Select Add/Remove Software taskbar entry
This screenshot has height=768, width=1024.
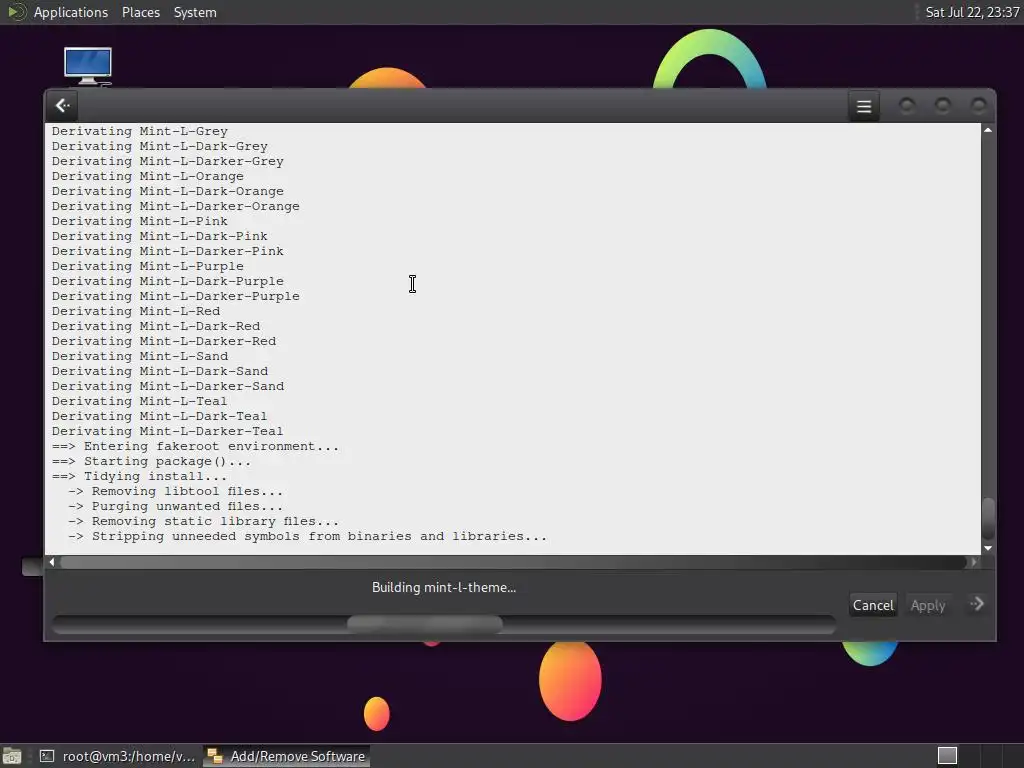point(287,756)
